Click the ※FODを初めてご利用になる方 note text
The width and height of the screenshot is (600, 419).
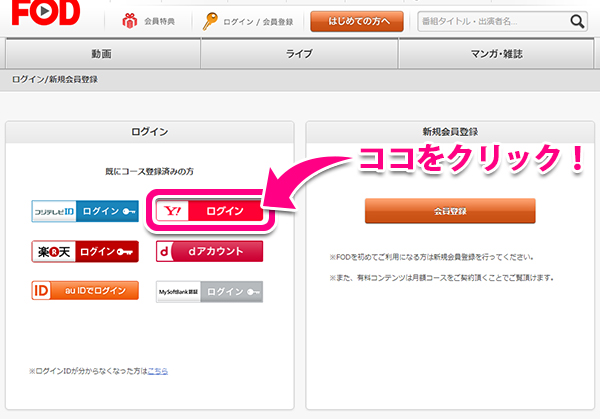[431, 257]
